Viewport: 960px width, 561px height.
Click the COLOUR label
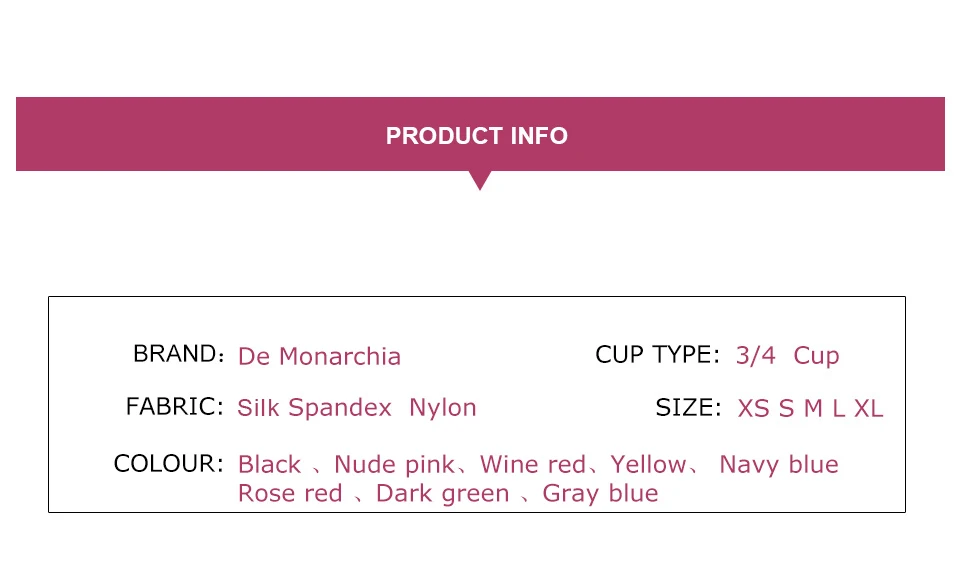coord(167,464)
